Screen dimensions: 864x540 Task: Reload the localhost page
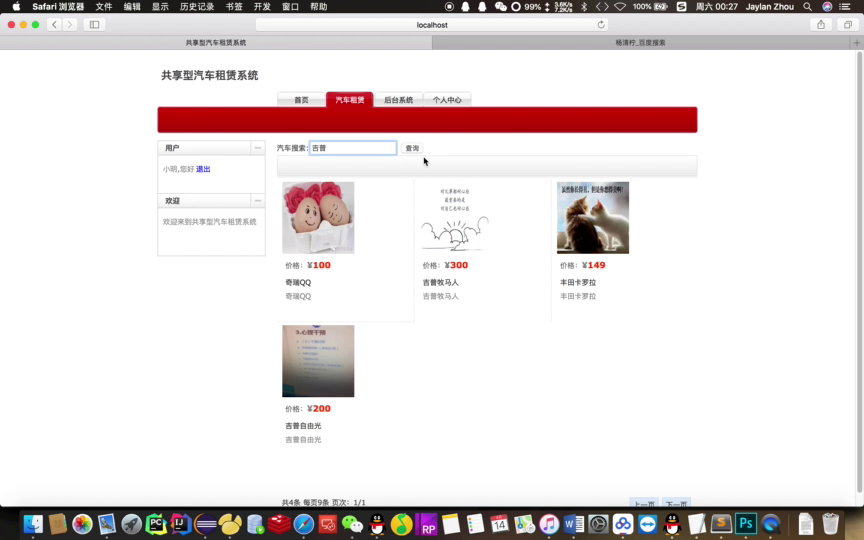601,25
